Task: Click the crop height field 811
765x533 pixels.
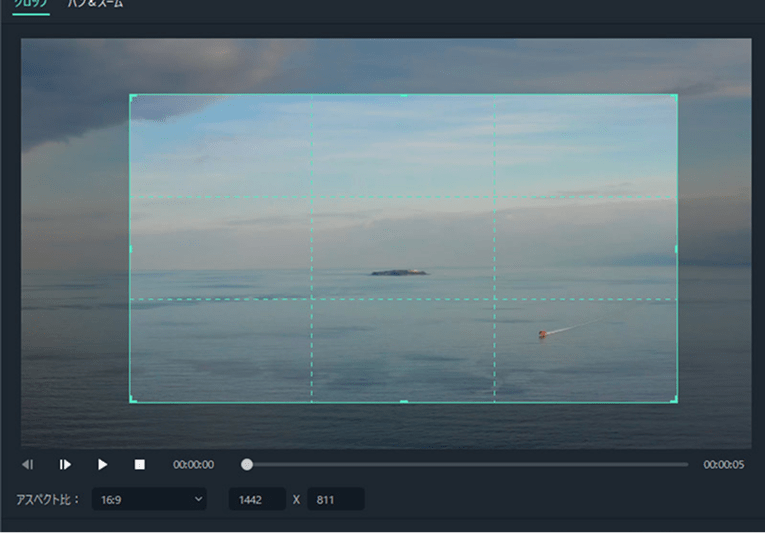Action: pos(336,499)
